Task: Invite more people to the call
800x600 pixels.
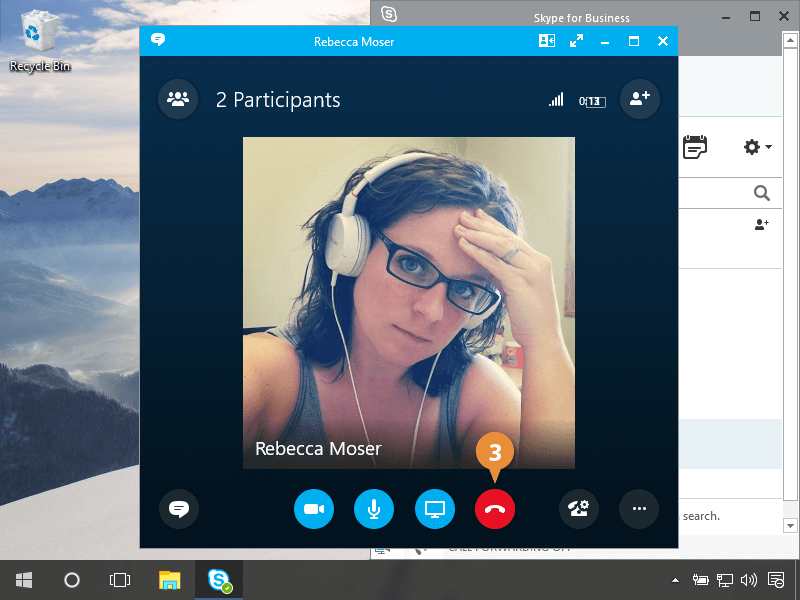Action: (x=640, y=99)
